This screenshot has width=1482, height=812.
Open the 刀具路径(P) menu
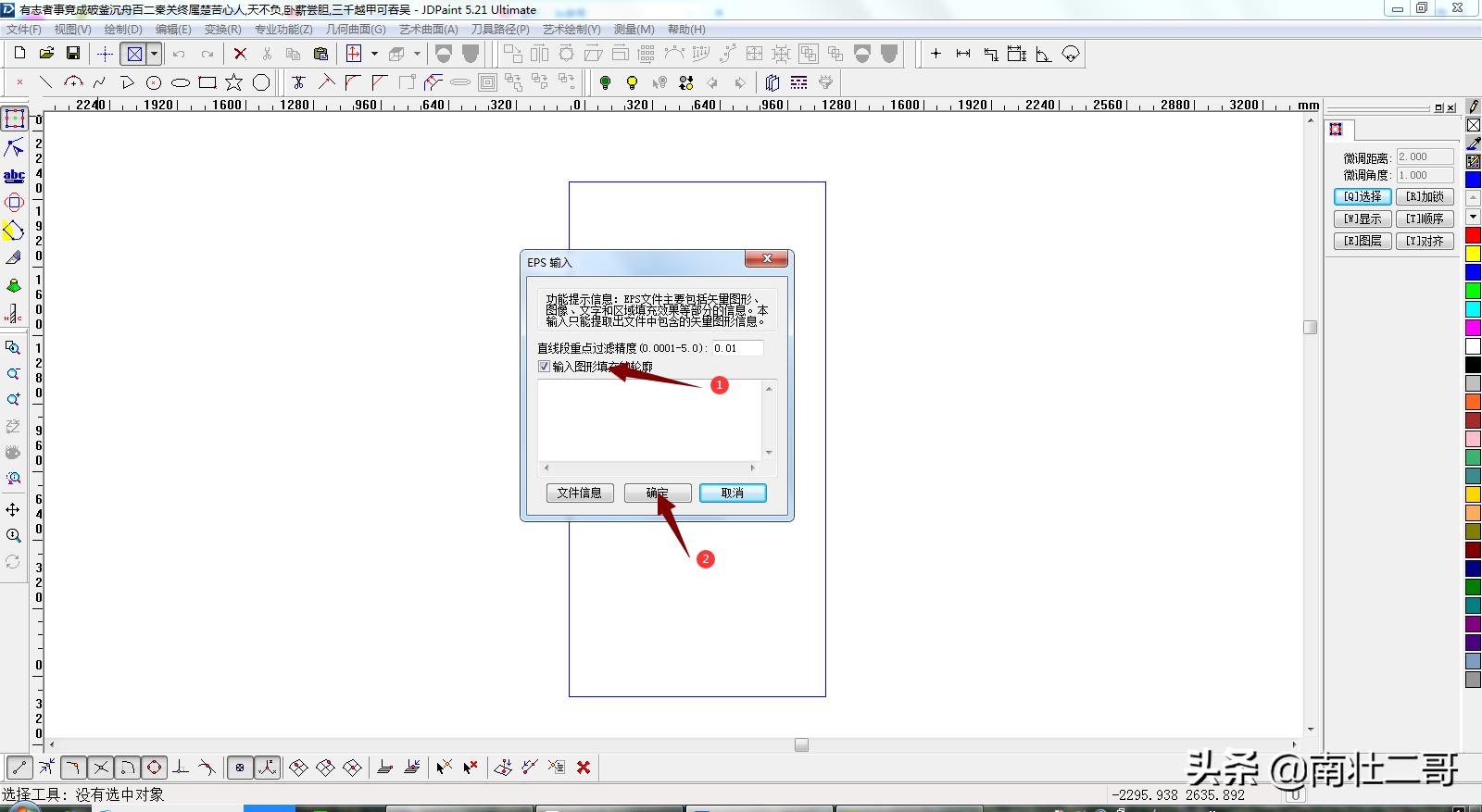500,30
